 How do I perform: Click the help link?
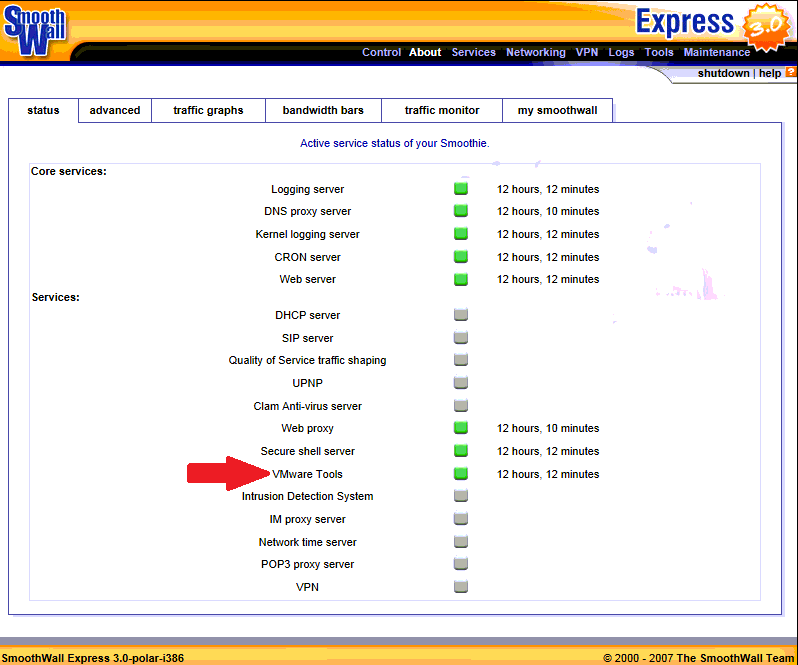coord(770,73)
